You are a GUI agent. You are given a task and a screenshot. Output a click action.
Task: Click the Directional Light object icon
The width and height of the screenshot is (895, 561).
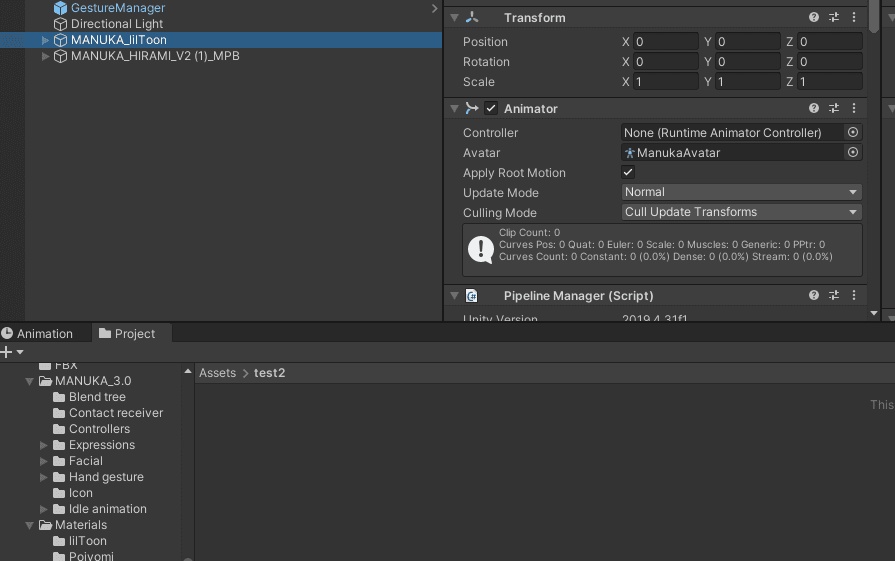pos(61,24)
